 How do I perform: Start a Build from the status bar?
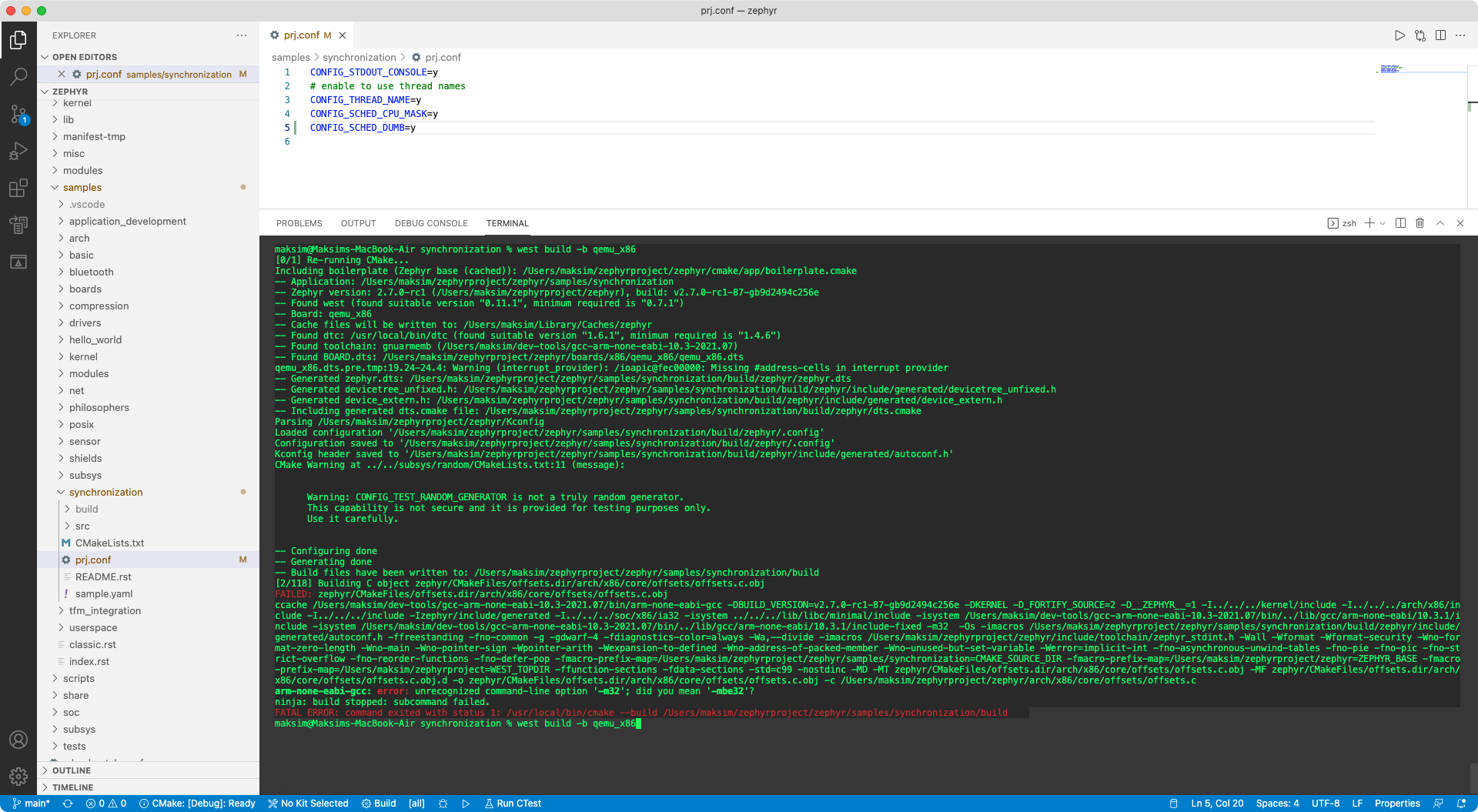pos(378,804)
